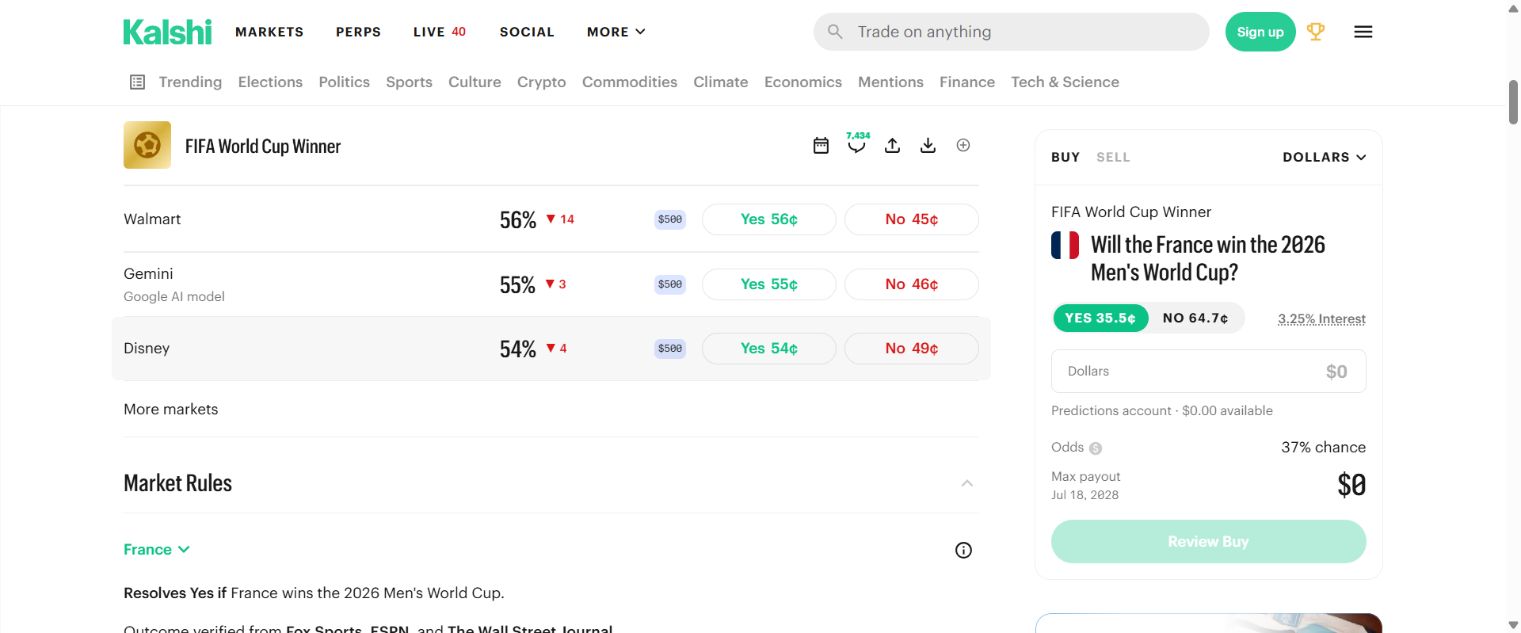Go to the Finance category

[x=967, y=82]
